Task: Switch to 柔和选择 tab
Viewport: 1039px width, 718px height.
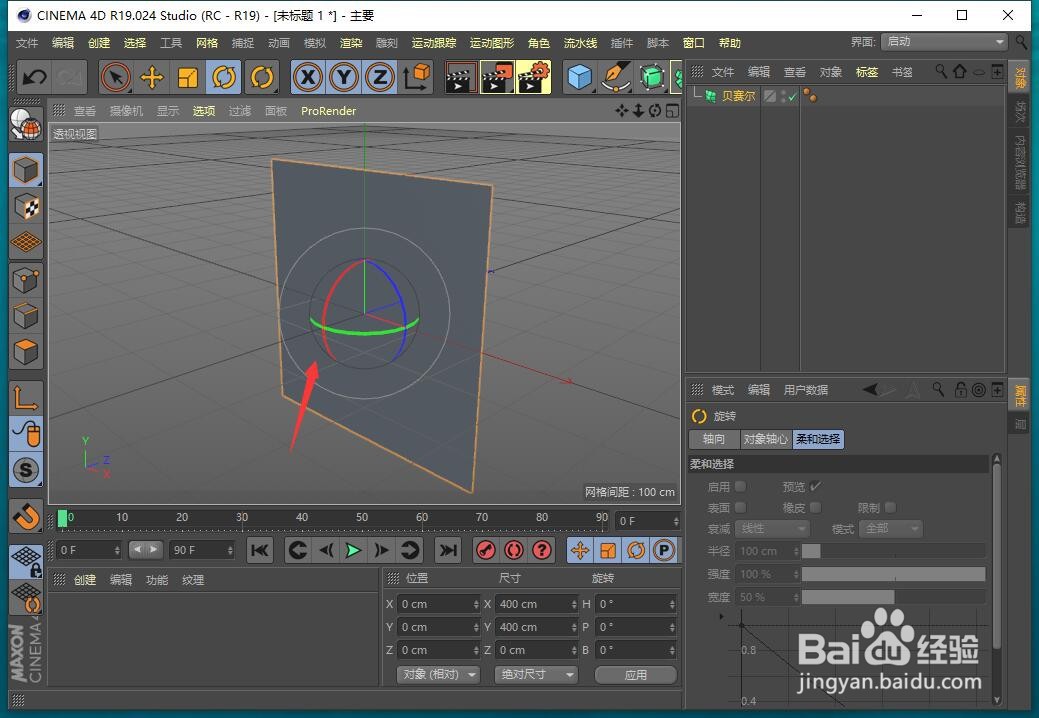Action: tap(818, 439)
